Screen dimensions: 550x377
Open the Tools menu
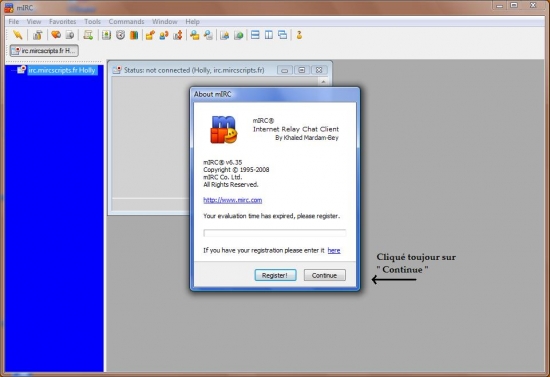pos(92,22)
